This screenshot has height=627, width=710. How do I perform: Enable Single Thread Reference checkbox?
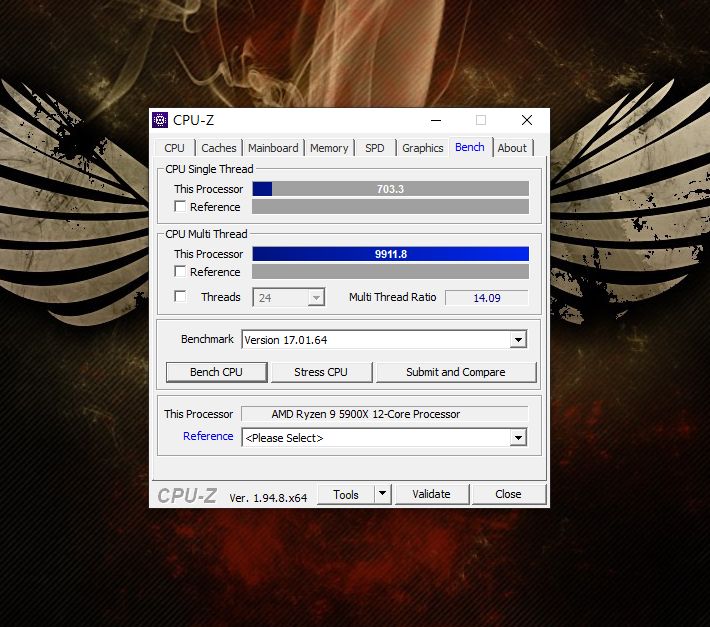click(180, 206)
